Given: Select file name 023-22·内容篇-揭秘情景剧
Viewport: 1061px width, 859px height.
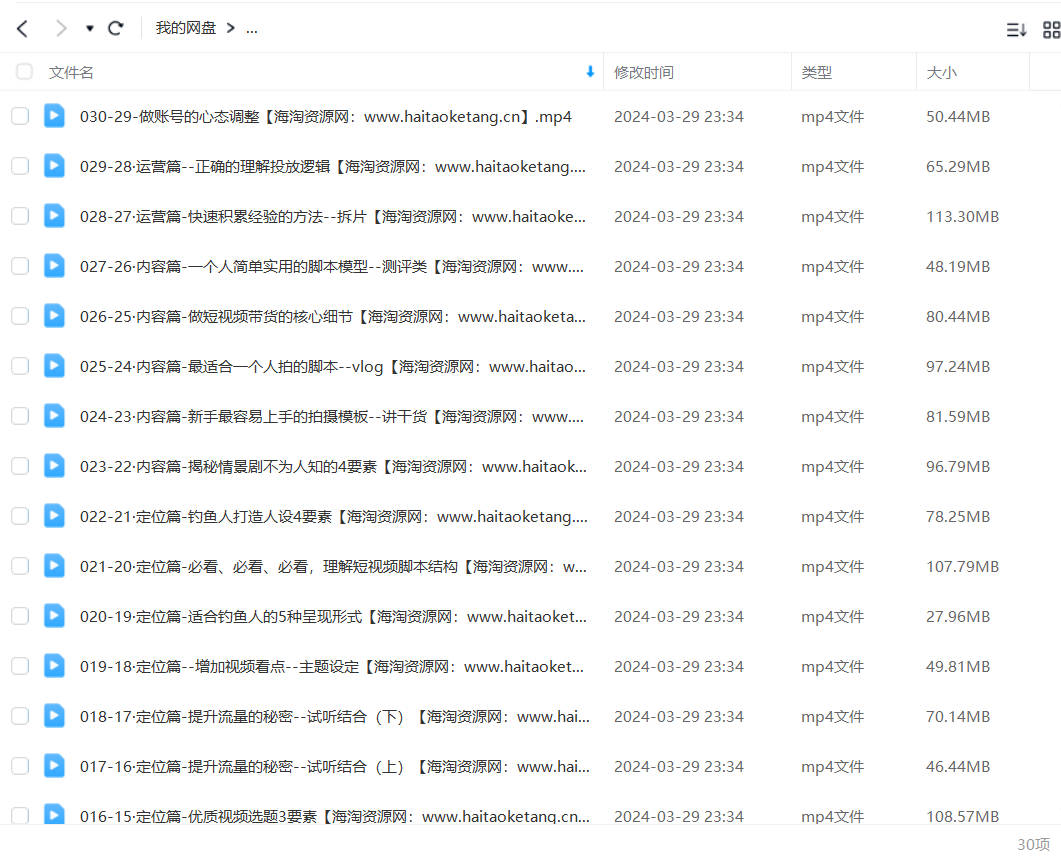Looking at the screenshot, I should click(x=333, y=467).
